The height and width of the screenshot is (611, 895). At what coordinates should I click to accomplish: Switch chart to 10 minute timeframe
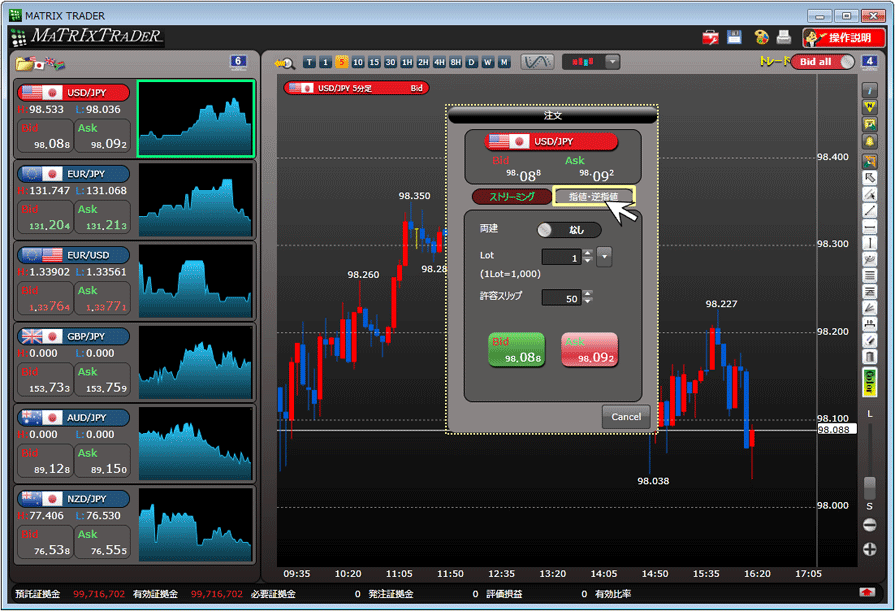pos(358,62)
